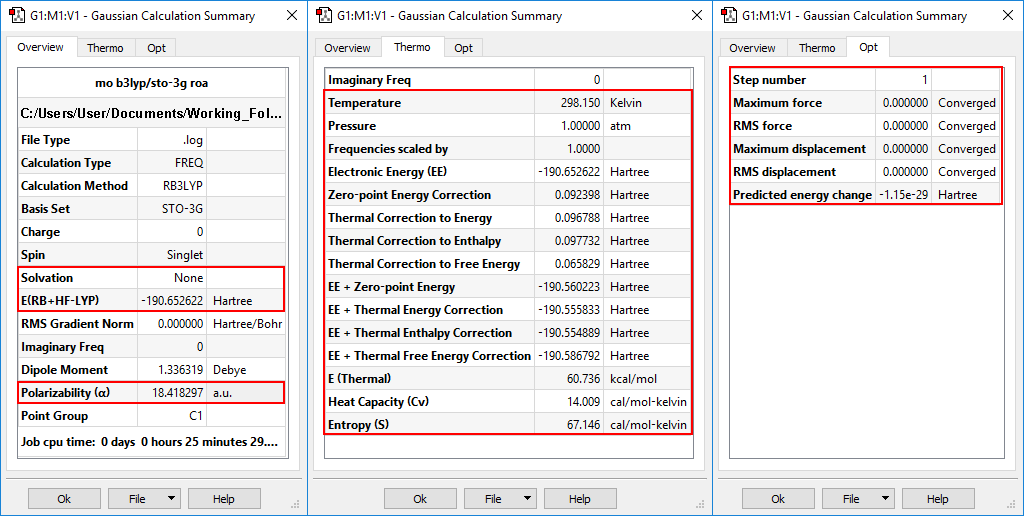This screenshot has width=1024, height=516.
Task: Select the Opt tab in the left window
Action: pyautogui.click(x=156, y=48)
